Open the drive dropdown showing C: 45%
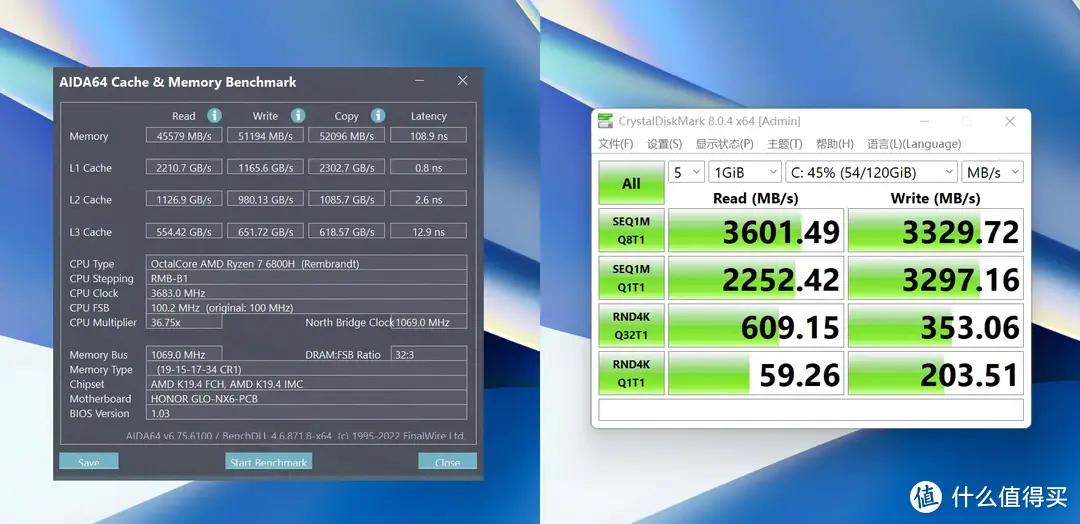The image size is (1080, 524). pos(871,172)
